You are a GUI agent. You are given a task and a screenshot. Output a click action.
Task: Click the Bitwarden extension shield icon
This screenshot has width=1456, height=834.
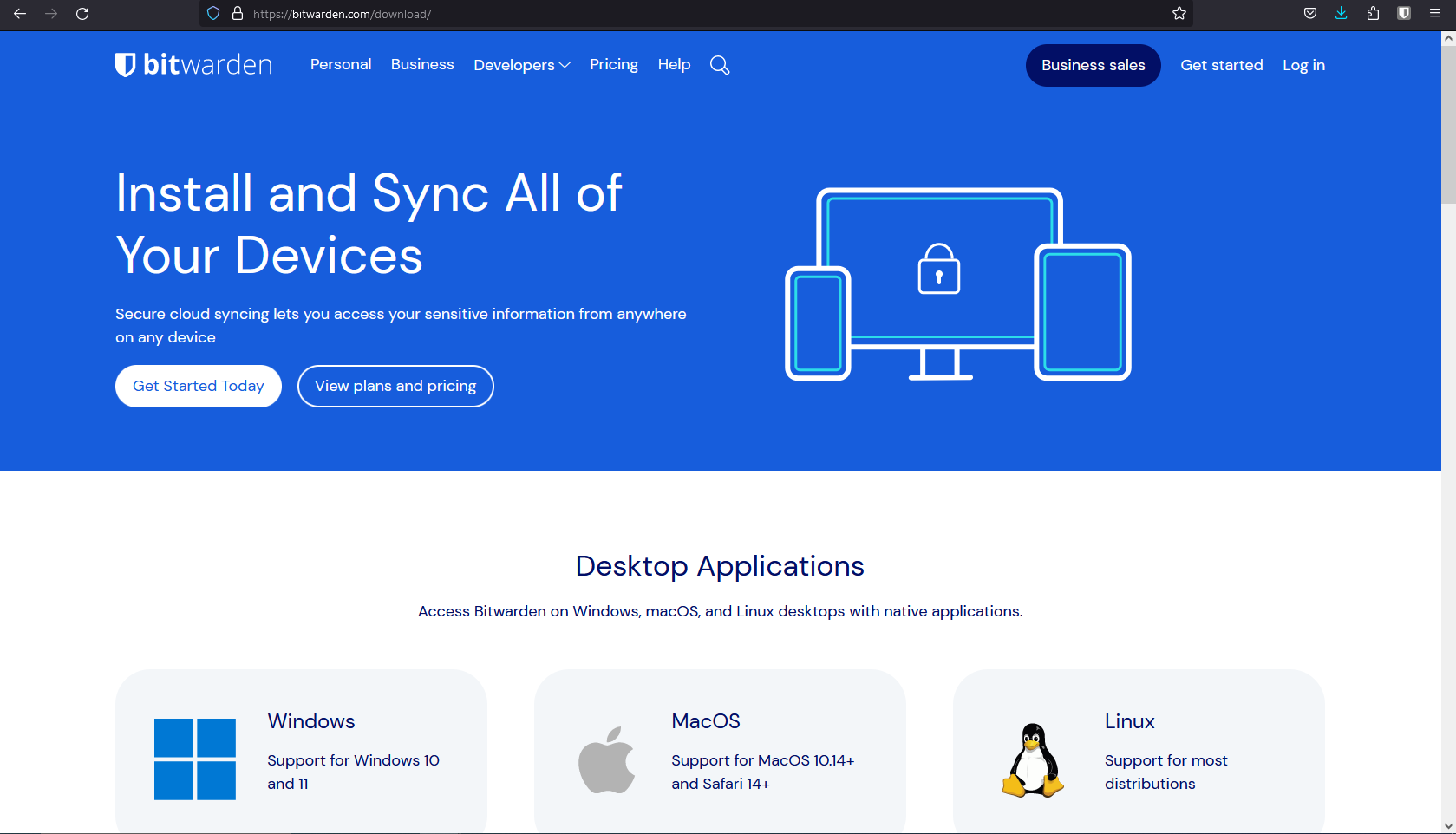pyautogui.click(x=1404, y=14)
